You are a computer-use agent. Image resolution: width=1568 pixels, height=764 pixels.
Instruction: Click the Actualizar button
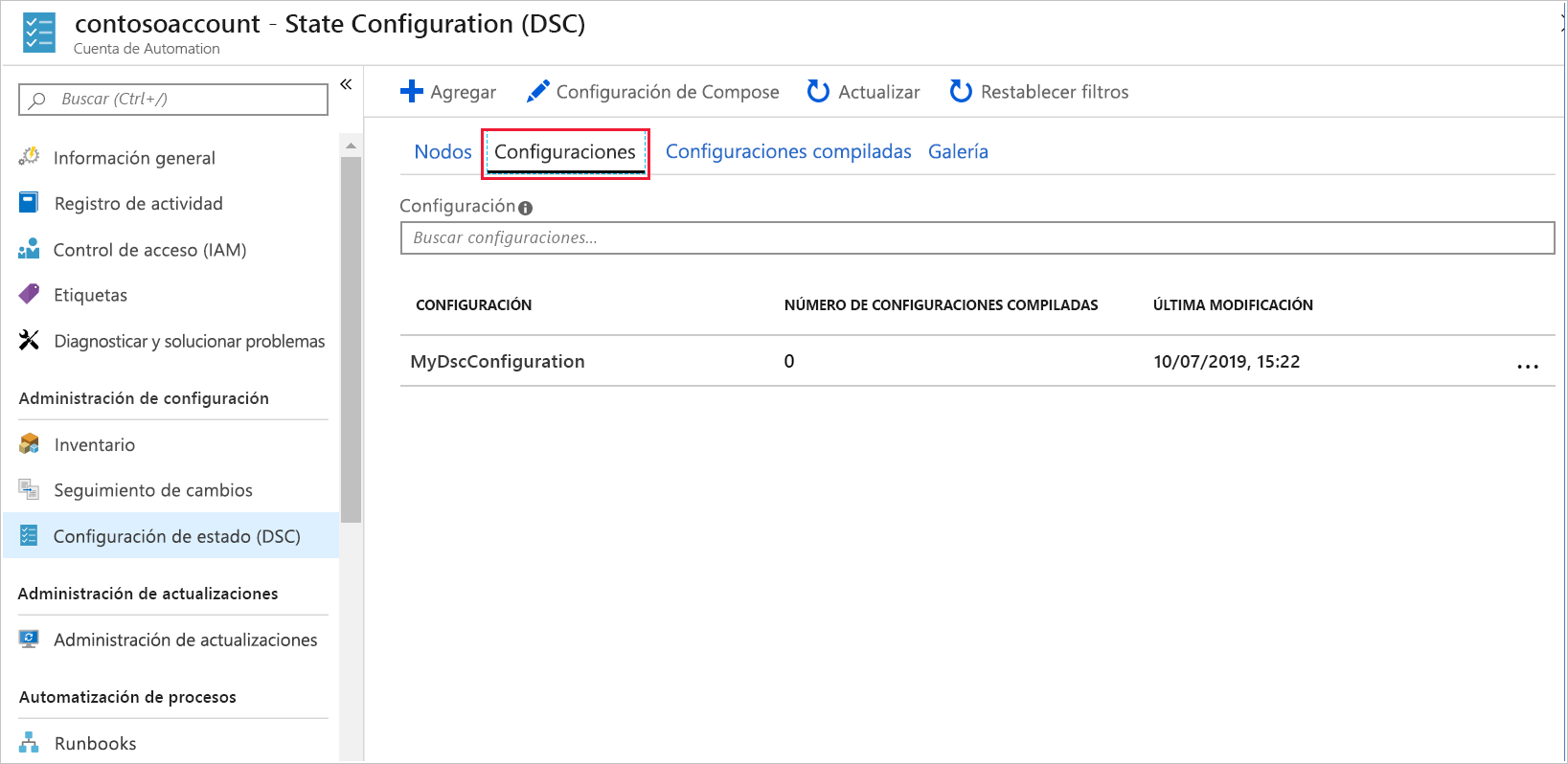click(864, 92)
